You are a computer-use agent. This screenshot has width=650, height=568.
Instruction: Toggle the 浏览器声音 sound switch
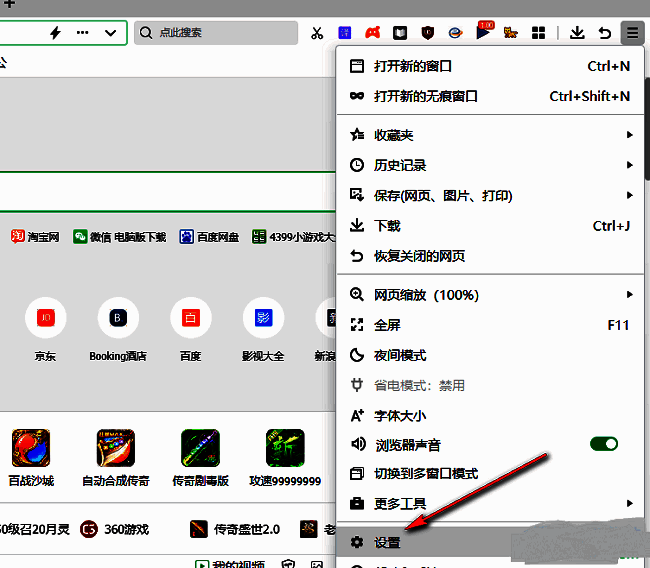(603, 444)
